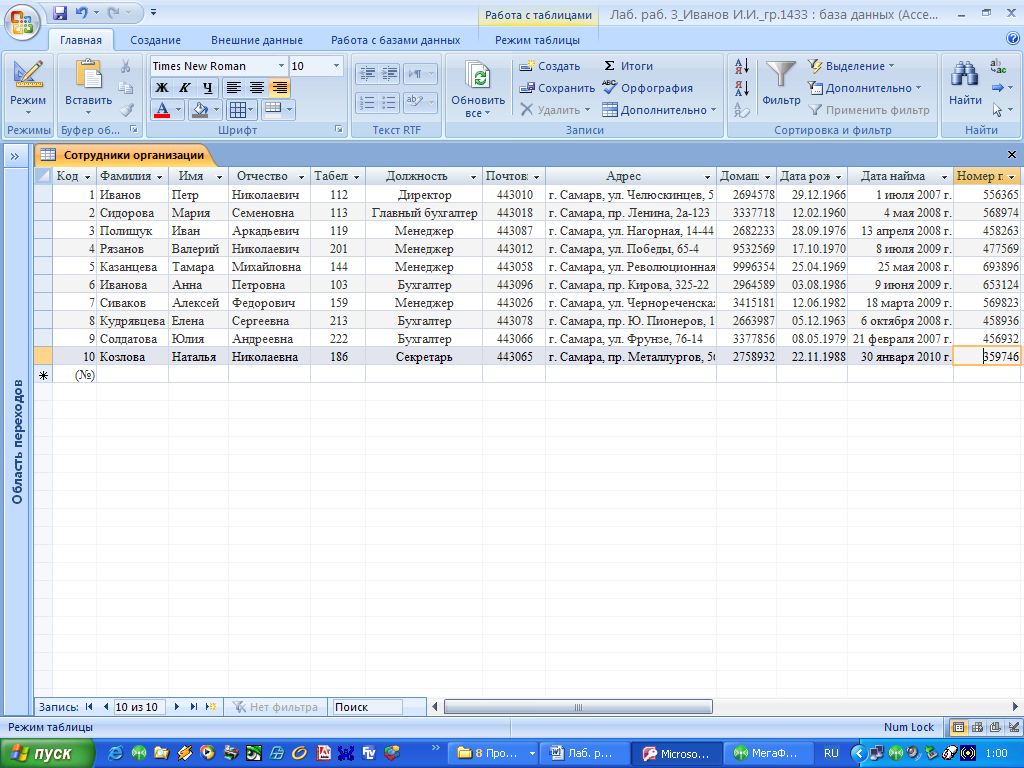Switch to design view status icon
This screenshot has height=768, width=1024.
tap(1014, 727)
